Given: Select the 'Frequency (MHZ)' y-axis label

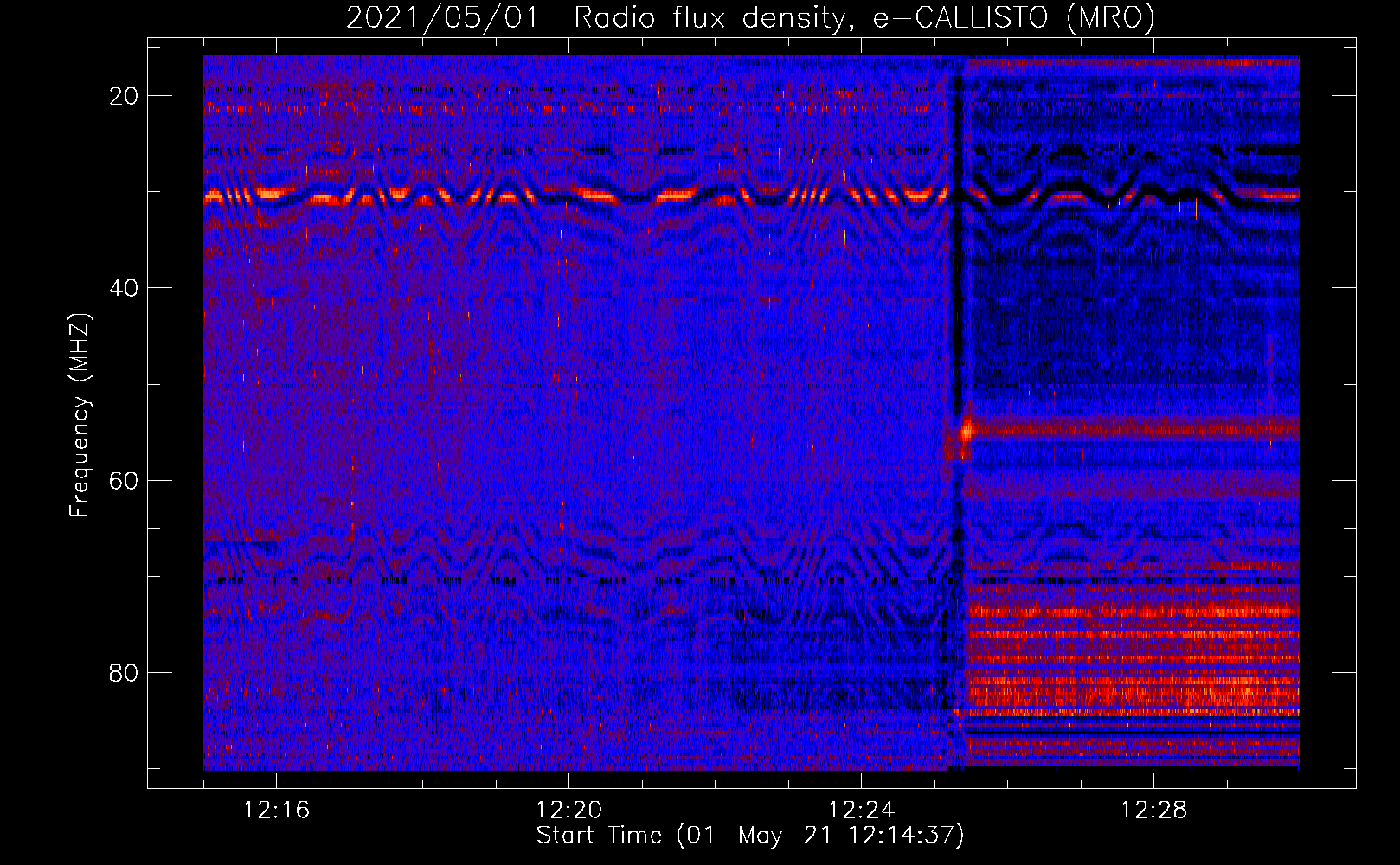Looking at the screenshot, I should click(x=80, y=415).
